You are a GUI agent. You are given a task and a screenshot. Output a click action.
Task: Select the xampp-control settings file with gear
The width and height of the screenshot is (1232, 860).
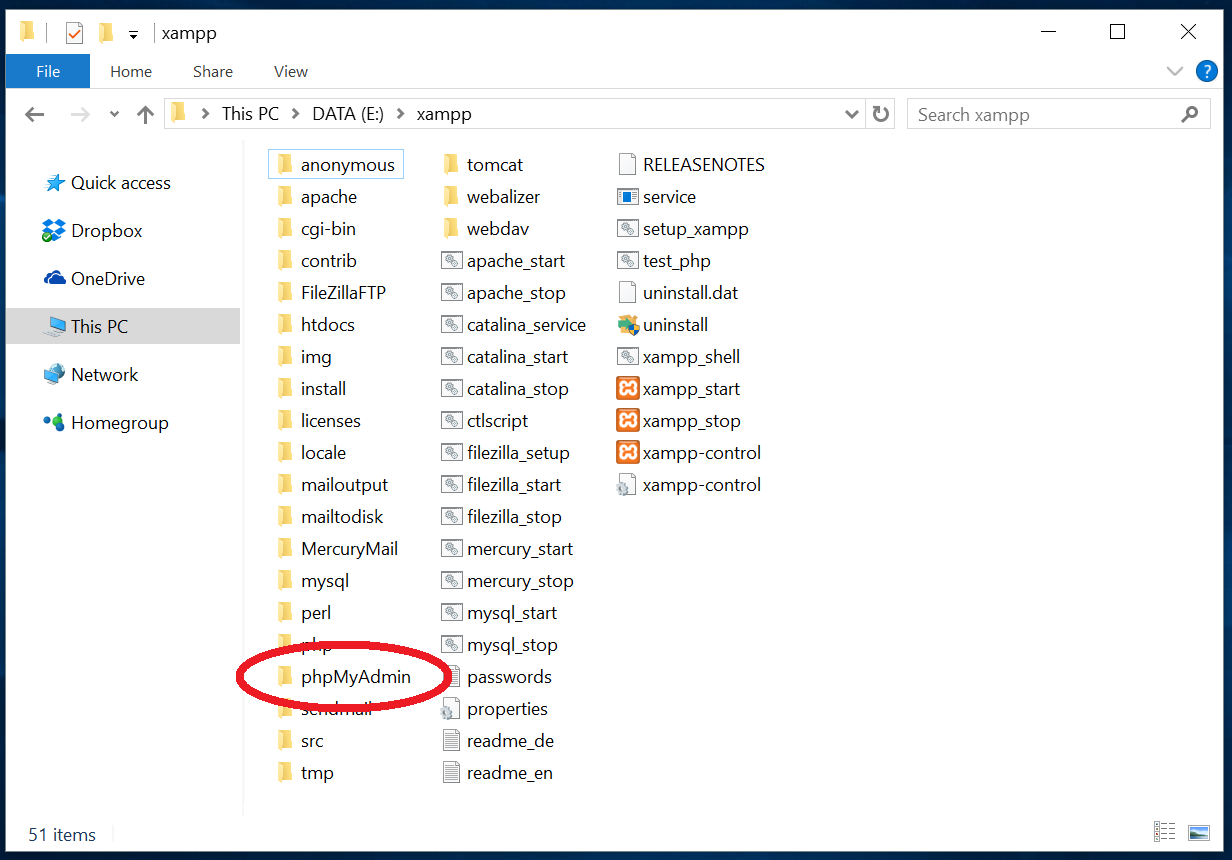[689, 485]
